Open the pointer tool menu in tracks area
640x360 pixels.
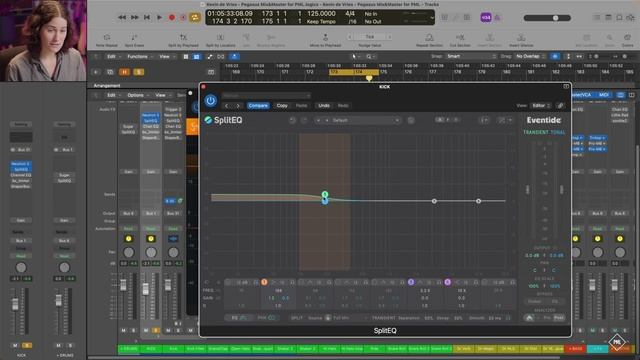click(x=356, y=56)
